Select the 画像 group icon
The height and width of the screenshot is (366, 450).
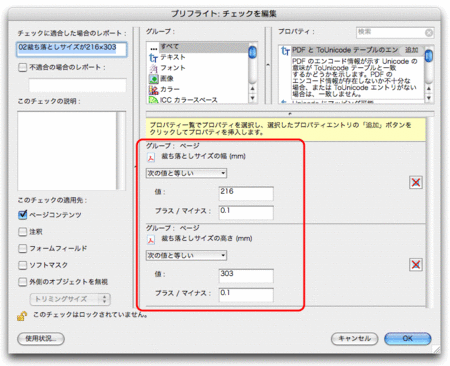click(153, 79)
